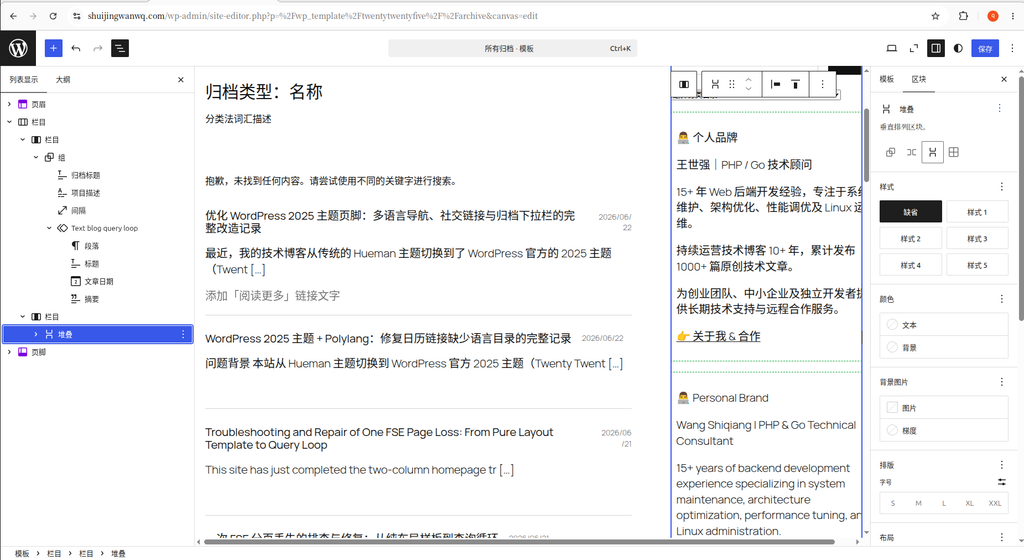
Task: Click the 关于我 & 合作 link
Action: click(x=718, y=337)
